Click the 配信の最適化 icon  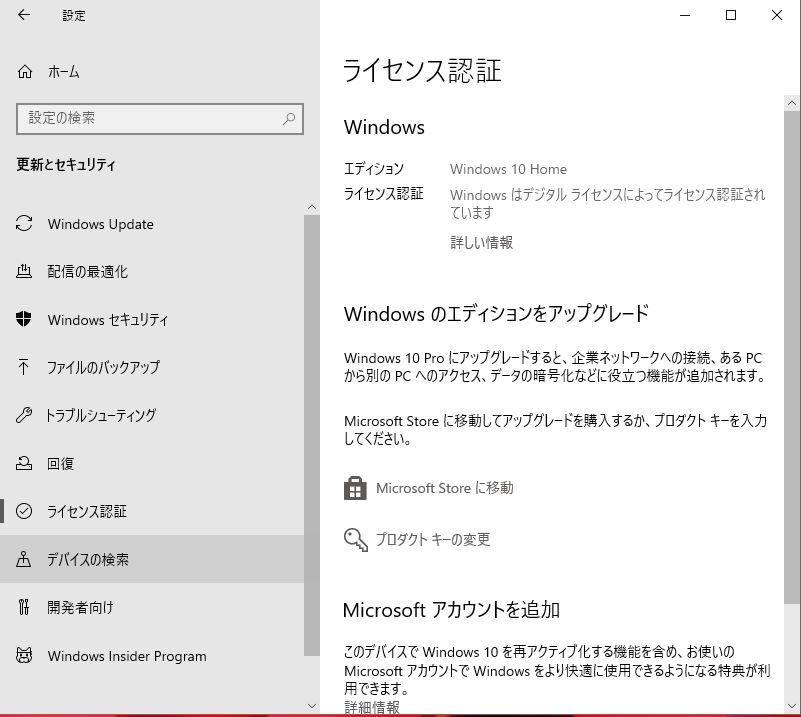coord(24,271)
